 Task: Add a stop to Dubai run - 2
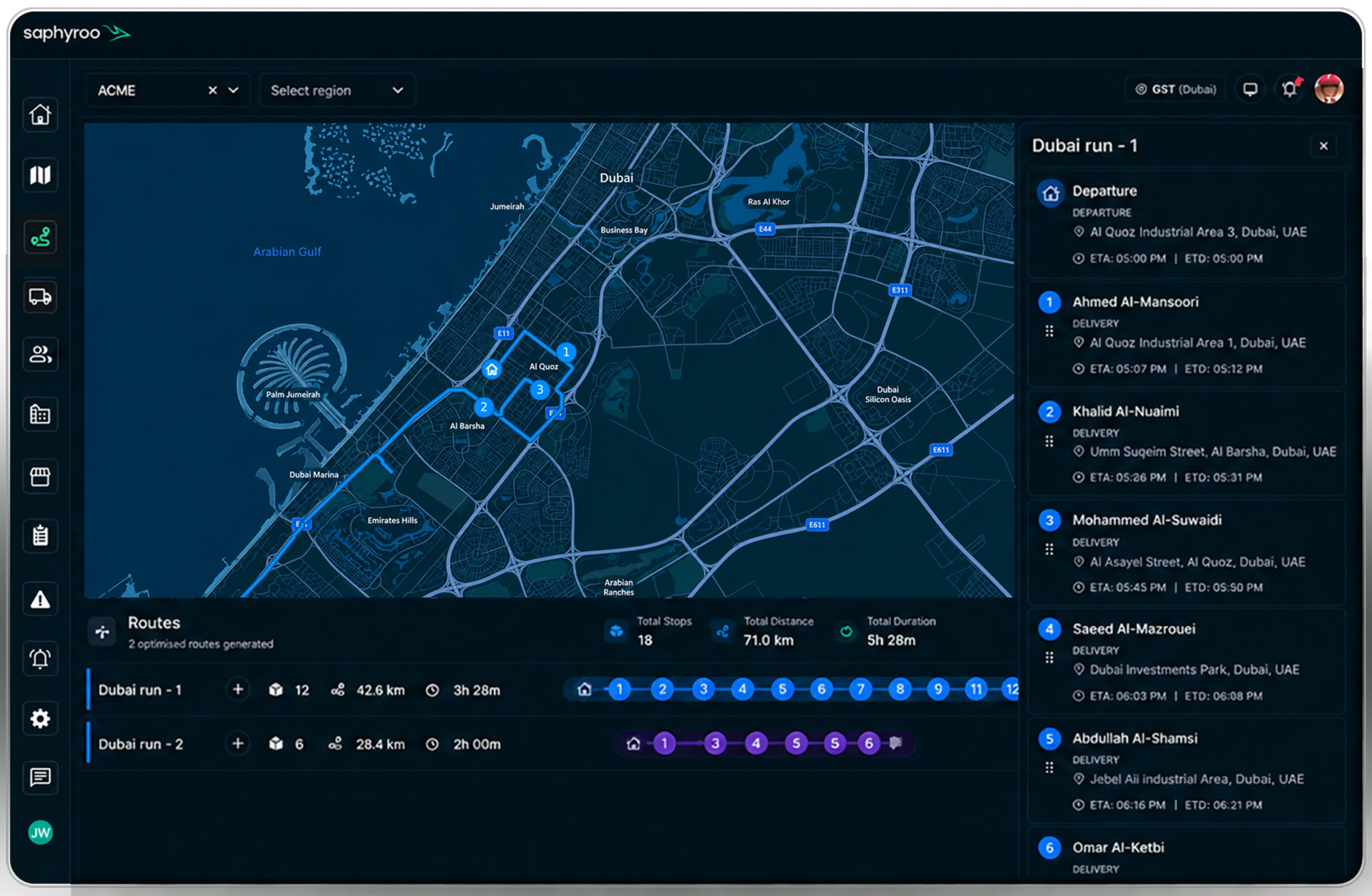click(x=238, y=744)
